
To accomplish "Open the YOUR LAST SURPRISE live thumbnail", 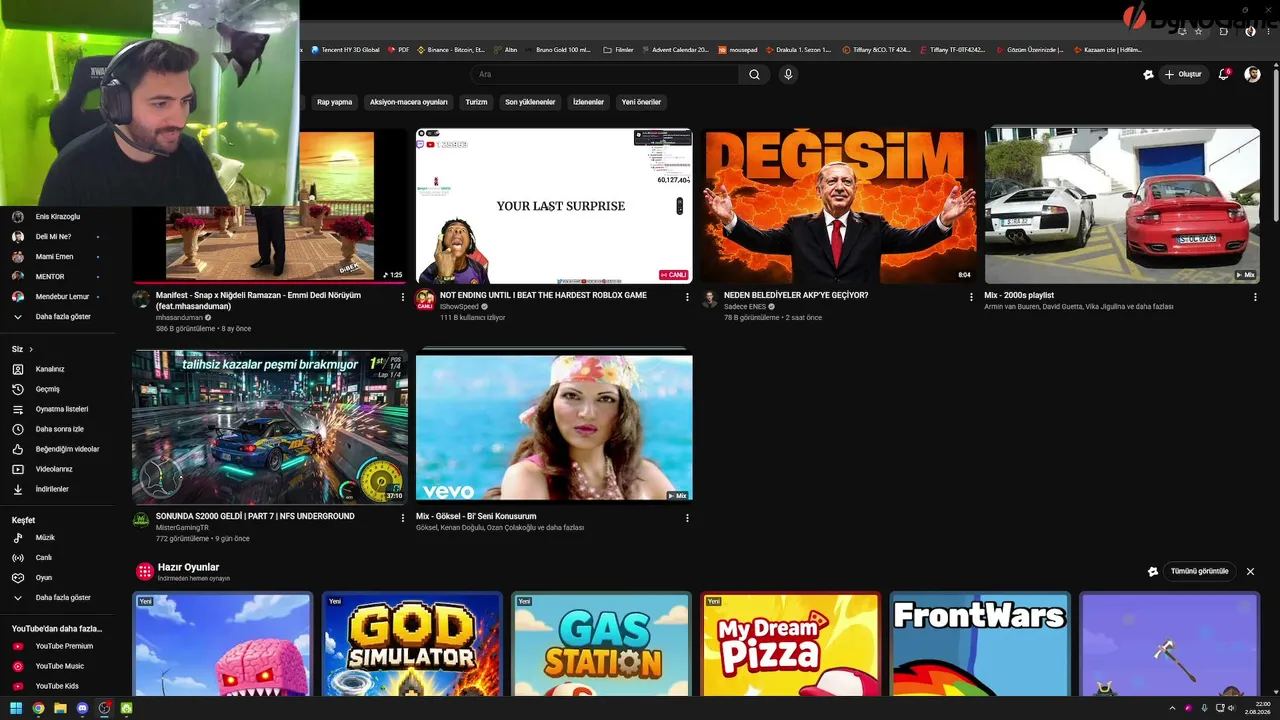I will click(554, 206).
